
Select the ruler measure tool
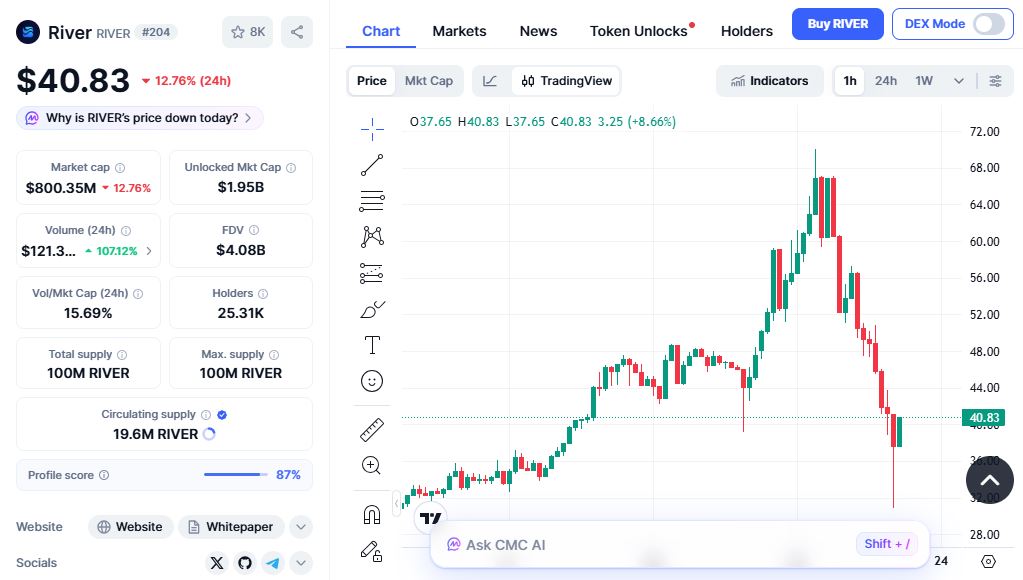tap(372, 430)
